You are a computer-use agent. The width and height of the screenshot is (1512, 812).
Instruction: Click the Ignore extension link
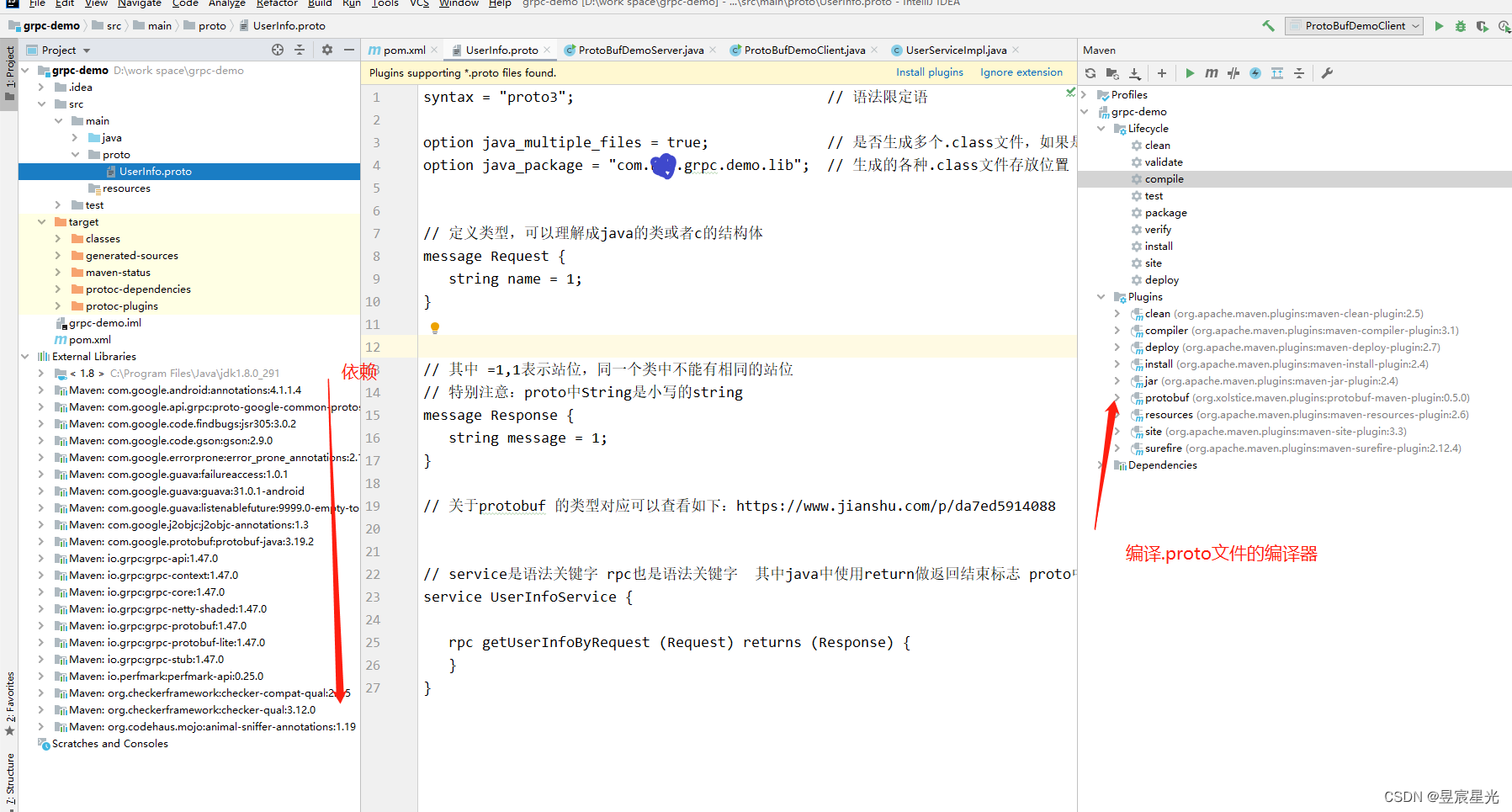[1021, 72]
